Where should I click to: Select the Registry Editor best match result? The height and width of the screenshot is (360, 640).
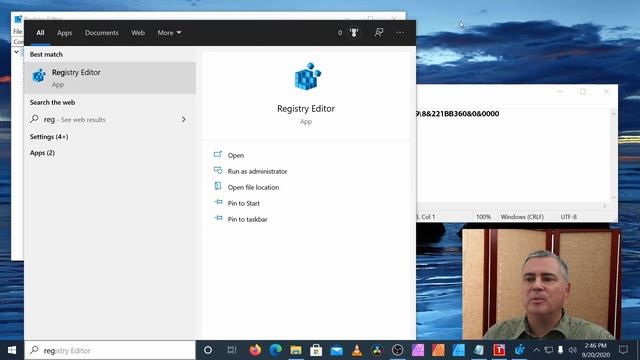110,78
